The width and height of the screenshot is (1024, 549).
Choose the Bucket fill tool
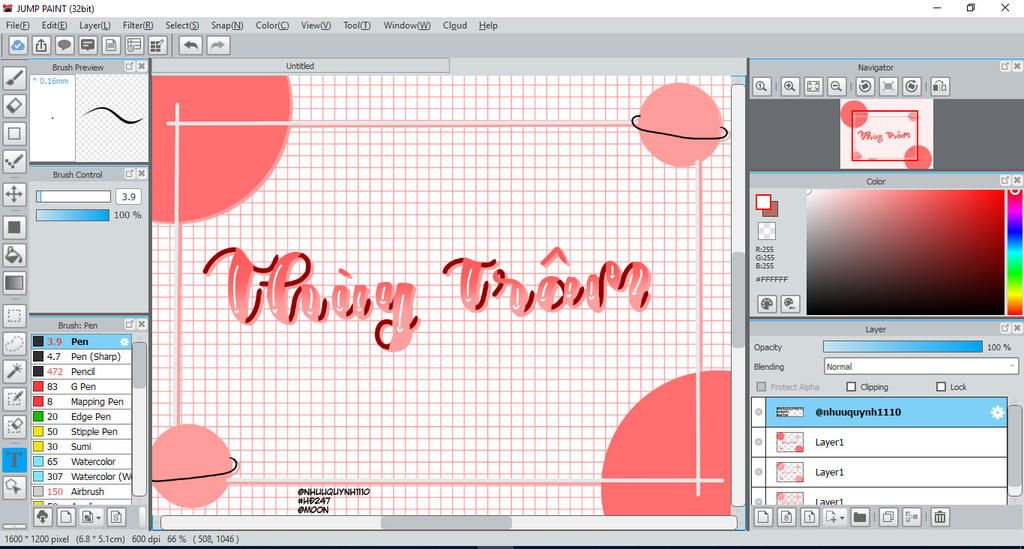tap(14, 255)
